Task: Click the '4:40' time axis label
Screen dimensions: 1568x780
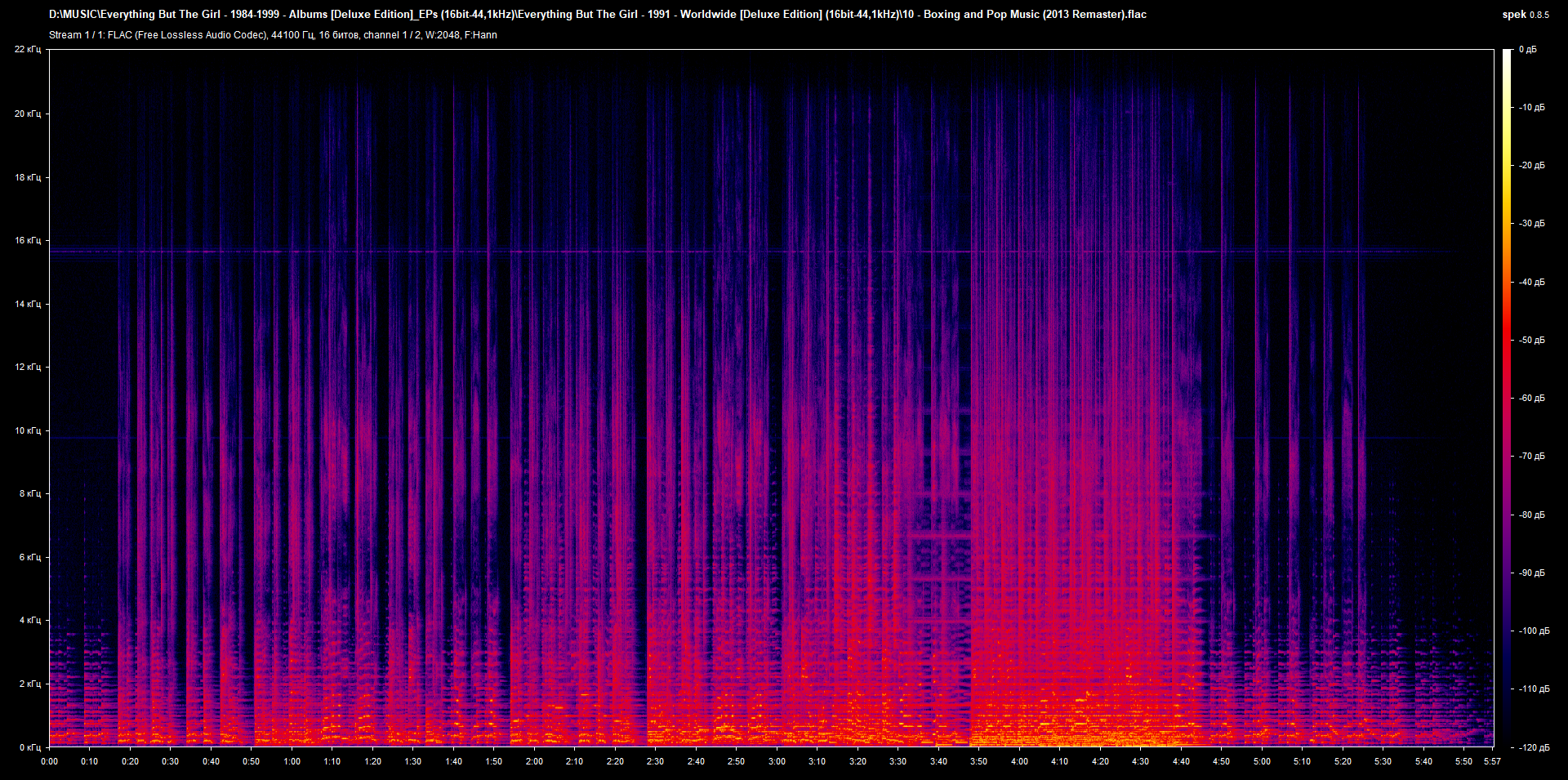Action: (1181, 762)
